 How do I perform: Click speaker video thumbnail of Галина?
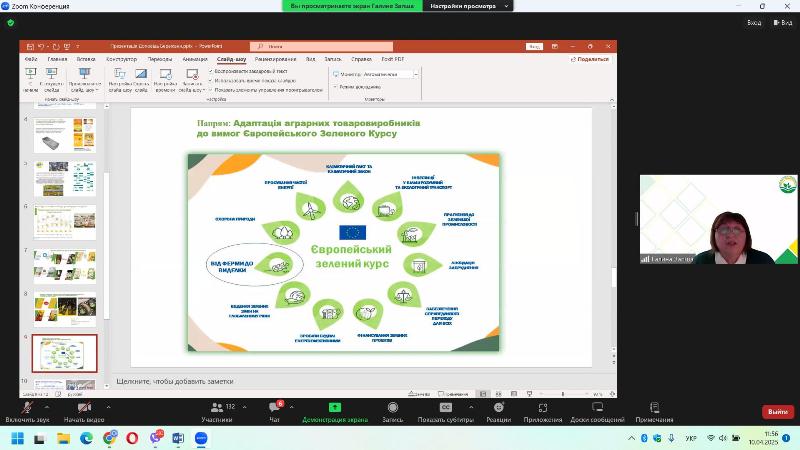click(x=719, y=219)
